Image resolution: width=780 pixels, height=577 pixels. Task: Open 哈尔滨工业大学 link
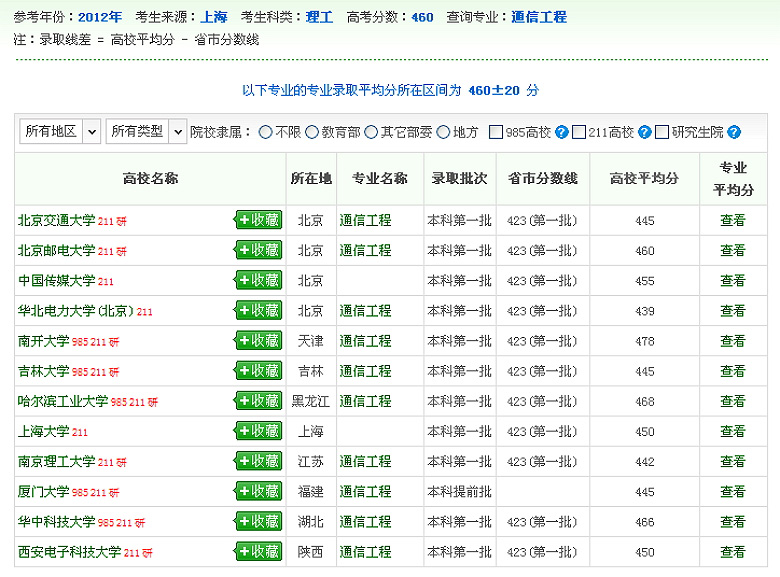pos(63,401)
